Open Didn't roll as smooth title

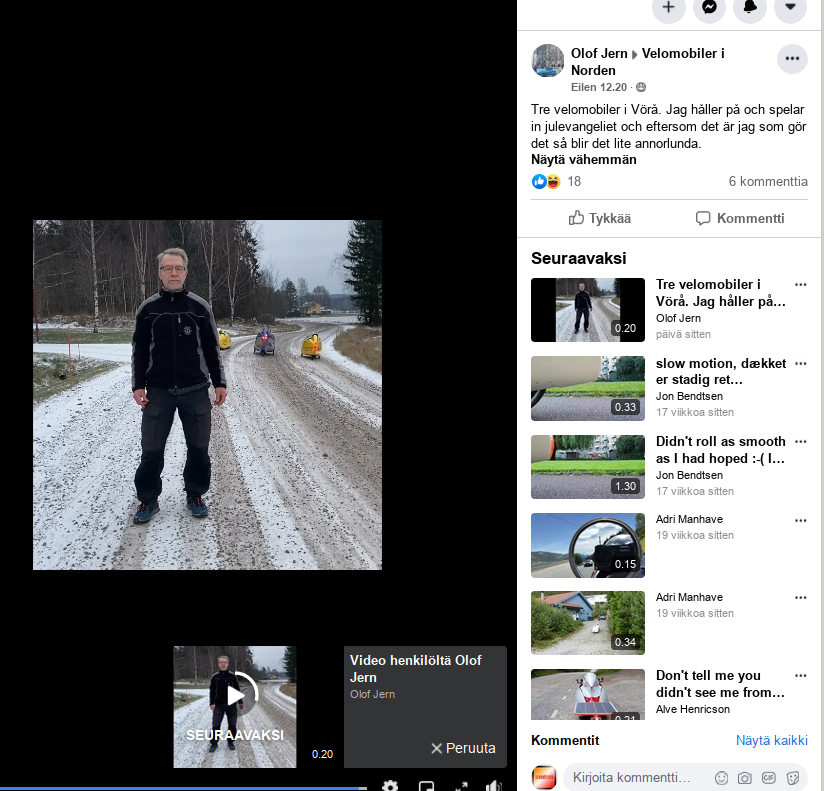[x=720, y=450]
